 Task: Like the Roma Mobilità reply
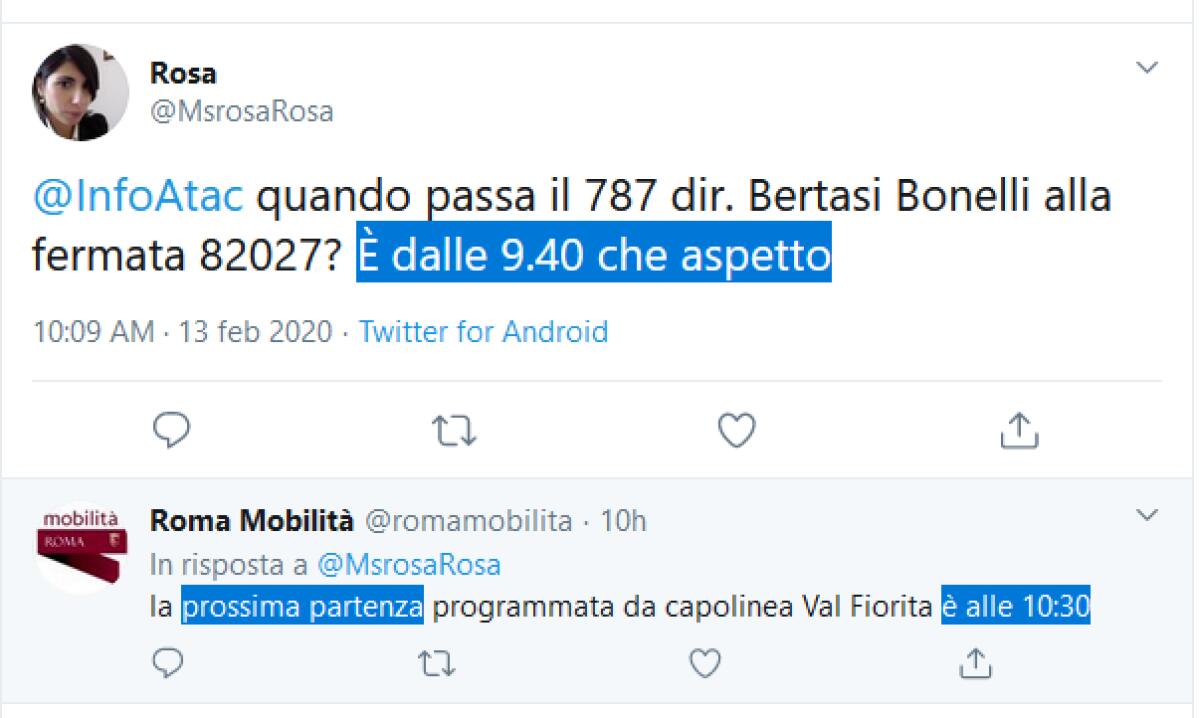click(706, 662)
